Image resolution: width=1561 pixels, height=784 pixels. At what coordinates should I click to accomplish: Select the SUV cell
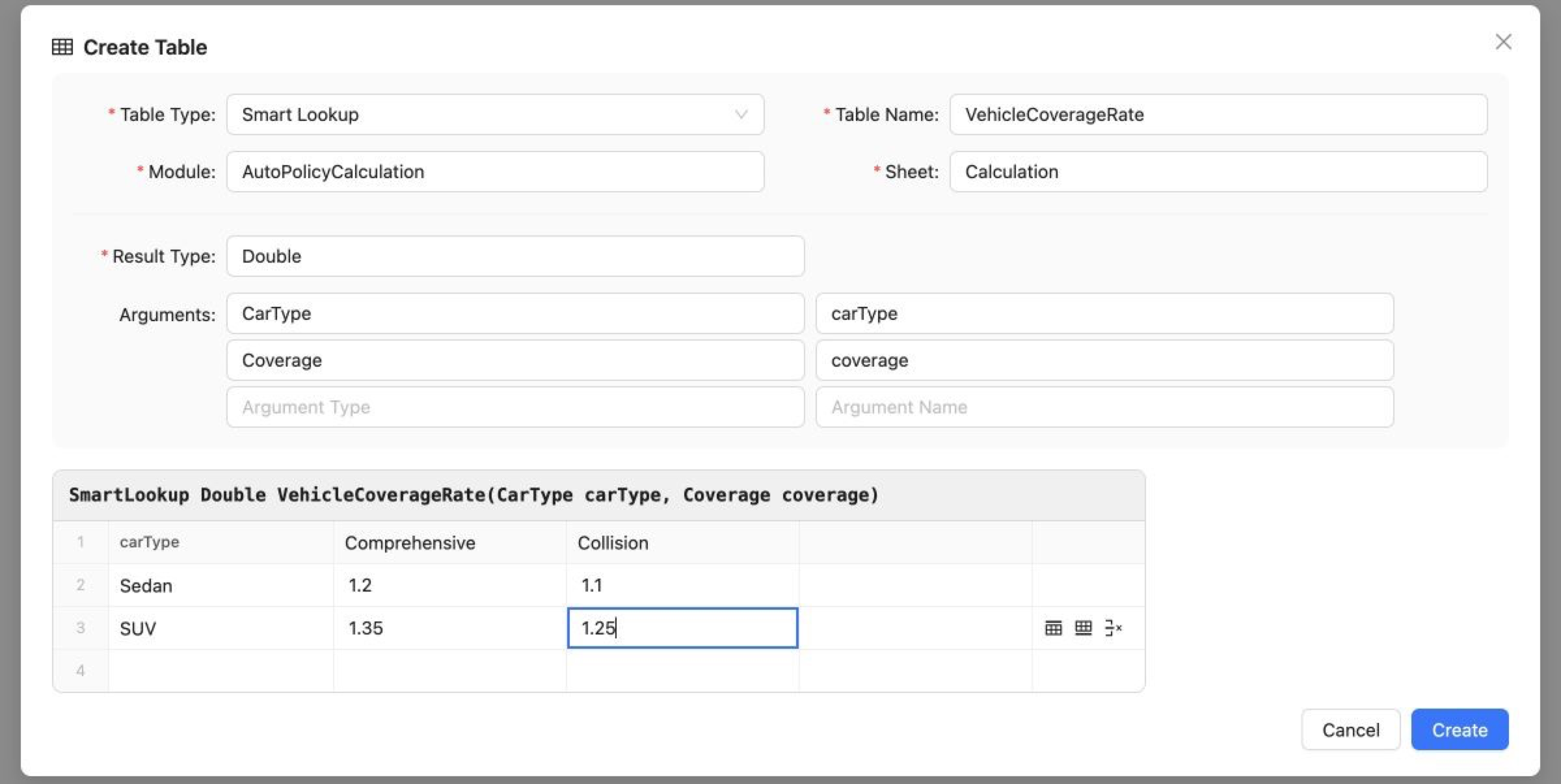point(220,628)
